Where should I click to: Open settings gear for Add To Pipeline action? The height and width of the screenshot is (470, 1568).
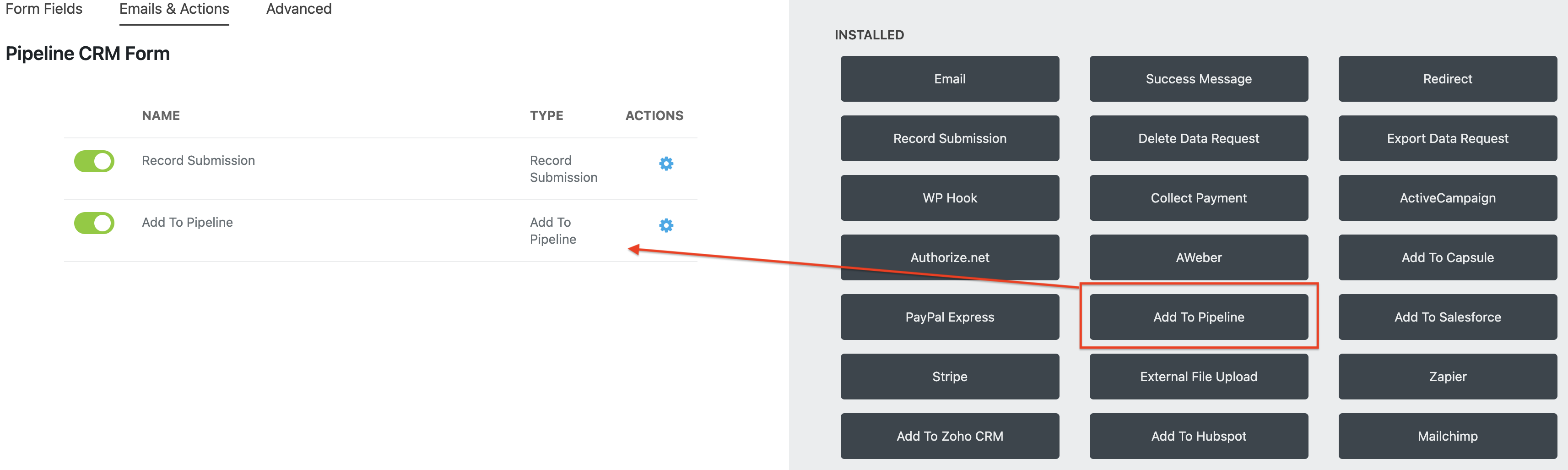(x=666, y=225)
